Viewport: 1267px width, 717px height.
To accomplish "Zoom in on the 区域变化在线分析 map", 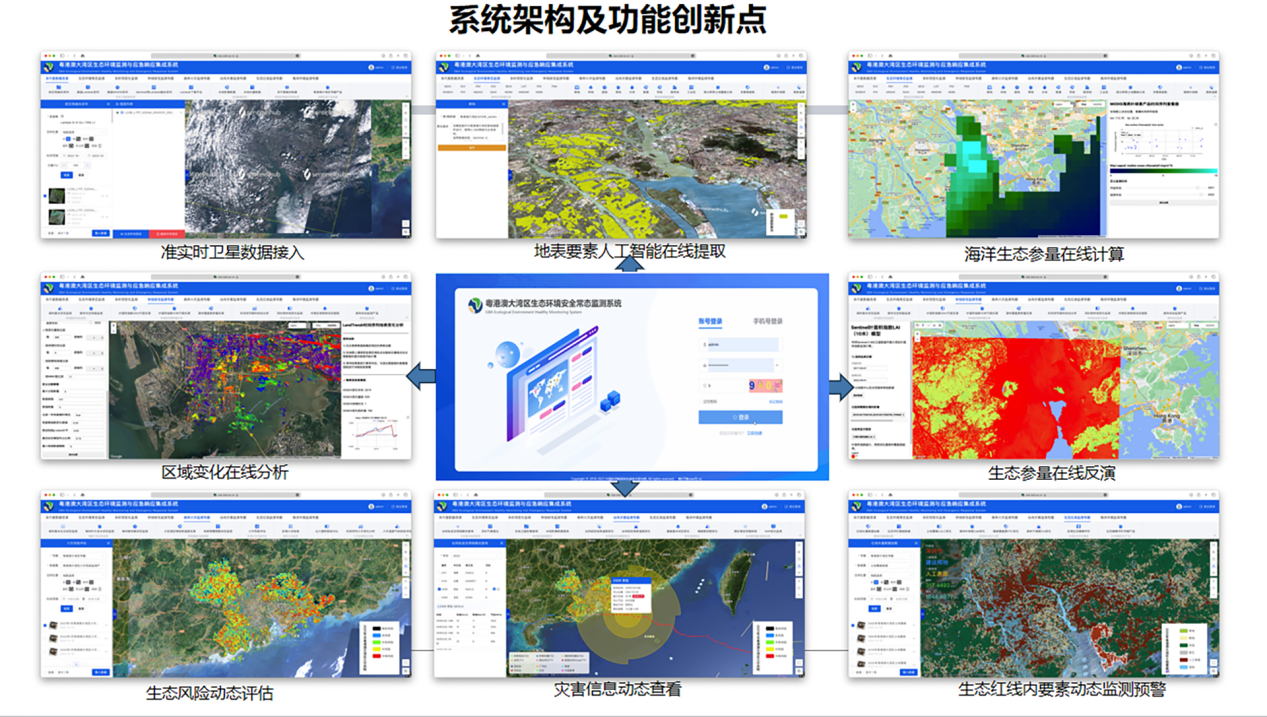I will tap(114, 327).
